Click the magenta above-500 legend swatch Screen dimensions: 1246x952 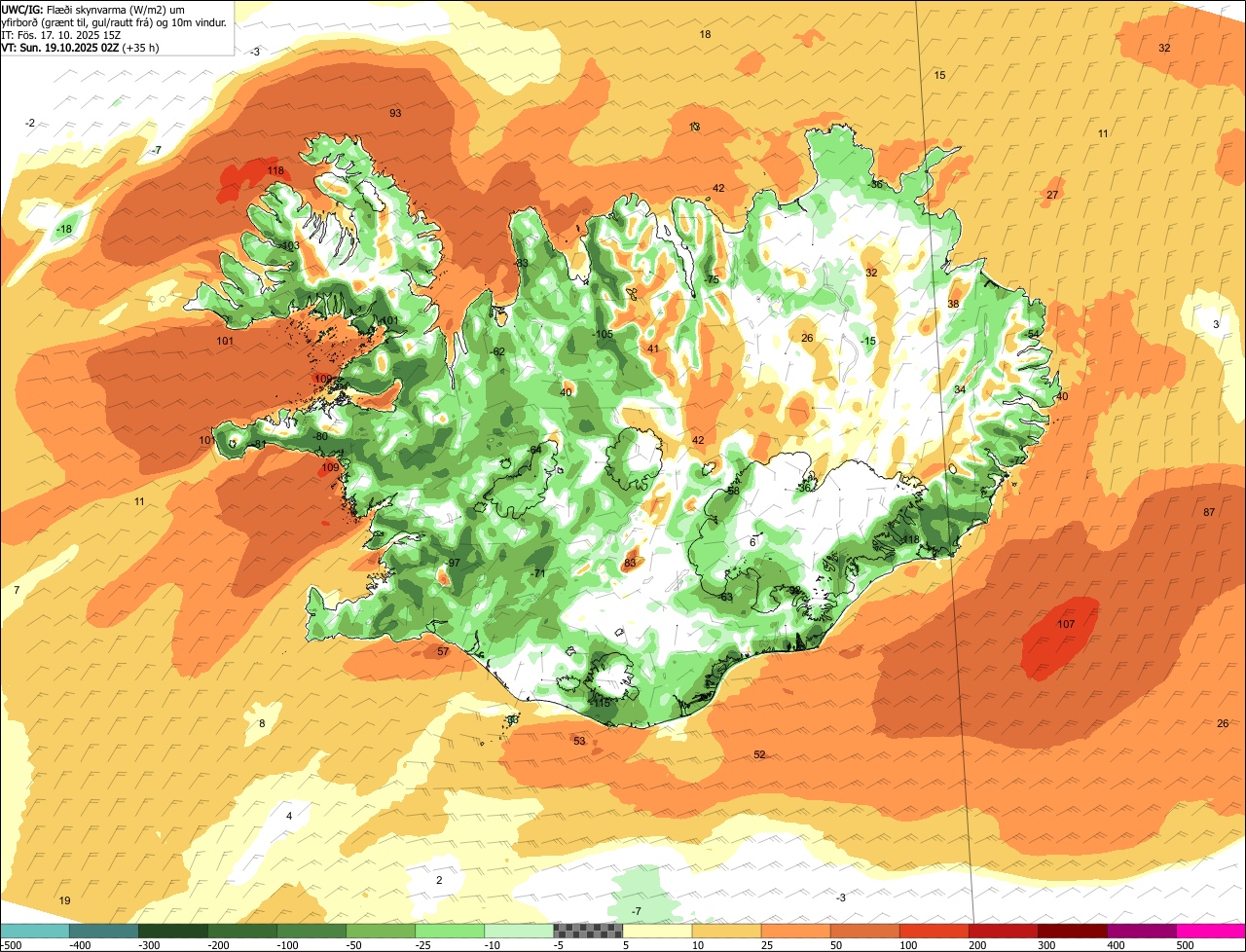tap(1211, 931)
